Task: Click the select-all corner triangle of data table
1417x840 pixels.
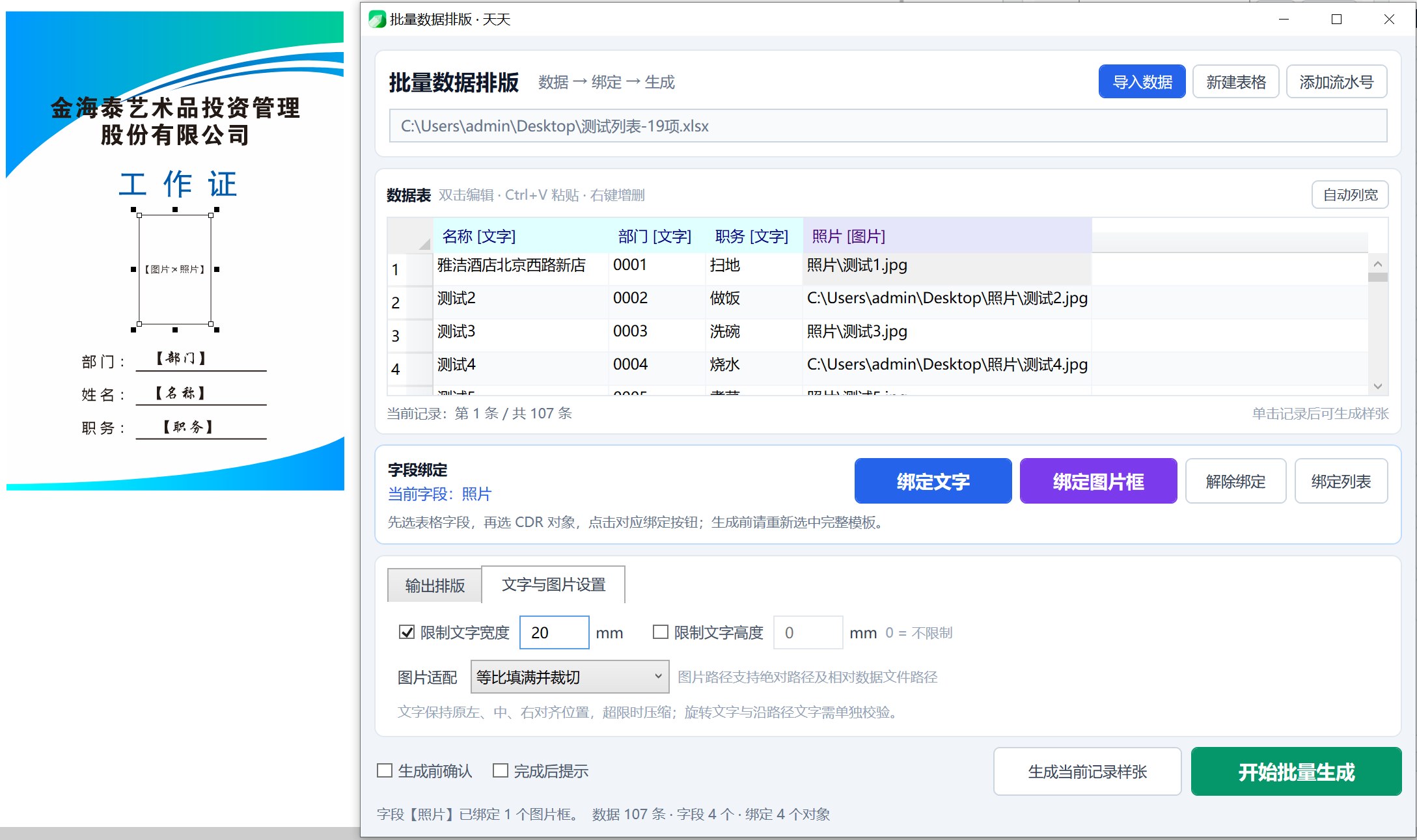Action: coord(424,244)
